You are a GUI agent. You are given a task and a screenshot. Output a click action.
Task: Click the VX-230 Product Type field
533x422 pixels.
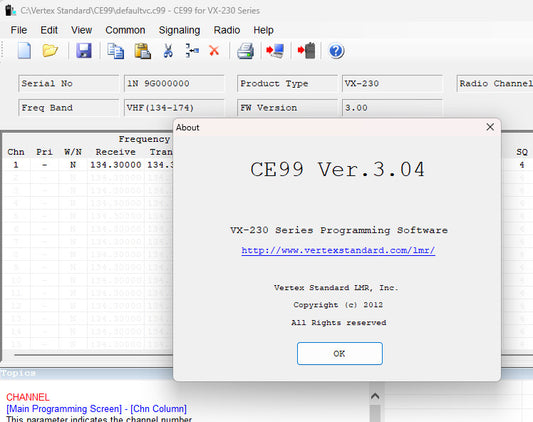pyautogui.click(x=392, y=84)
